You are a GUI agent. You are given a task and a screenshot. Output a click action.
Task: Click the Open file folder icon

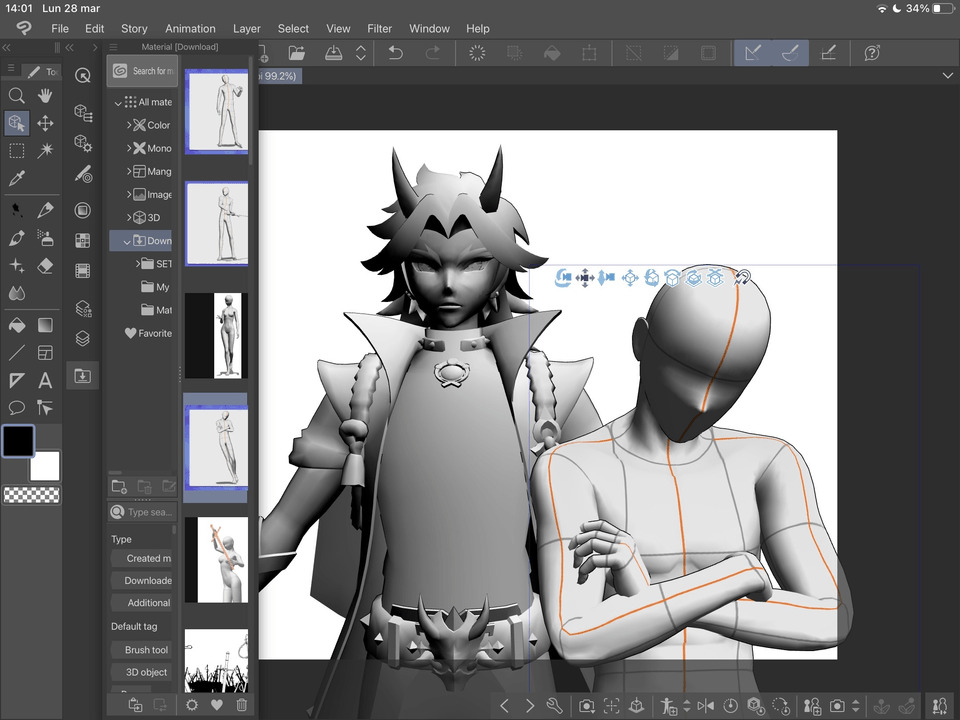click(297, 53)
